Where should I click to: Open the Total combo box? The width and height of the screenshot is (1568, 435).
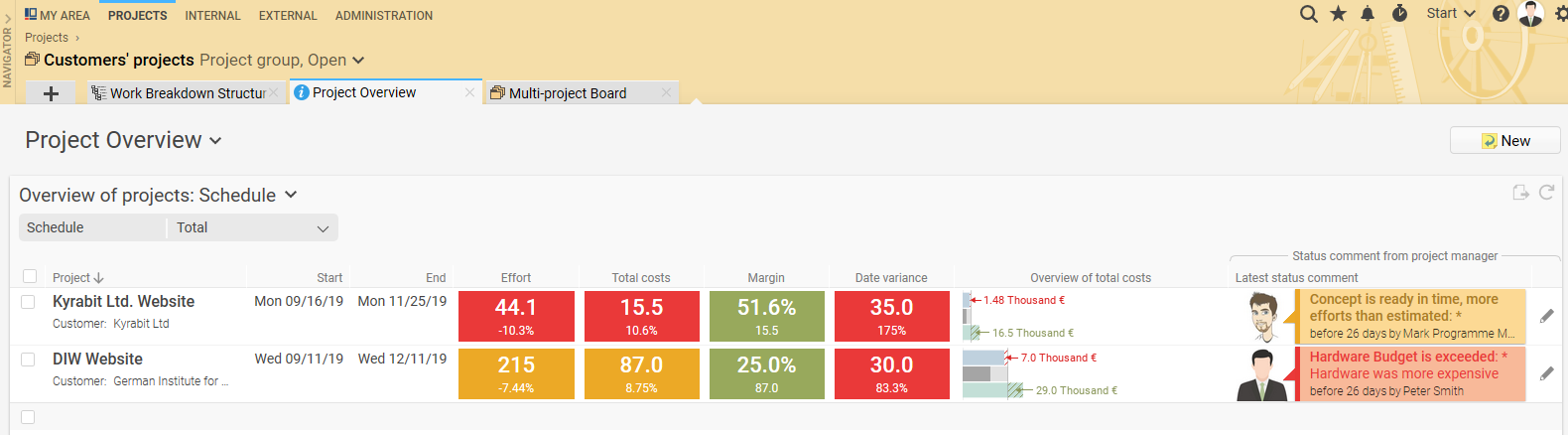click(x=252, y=227)
